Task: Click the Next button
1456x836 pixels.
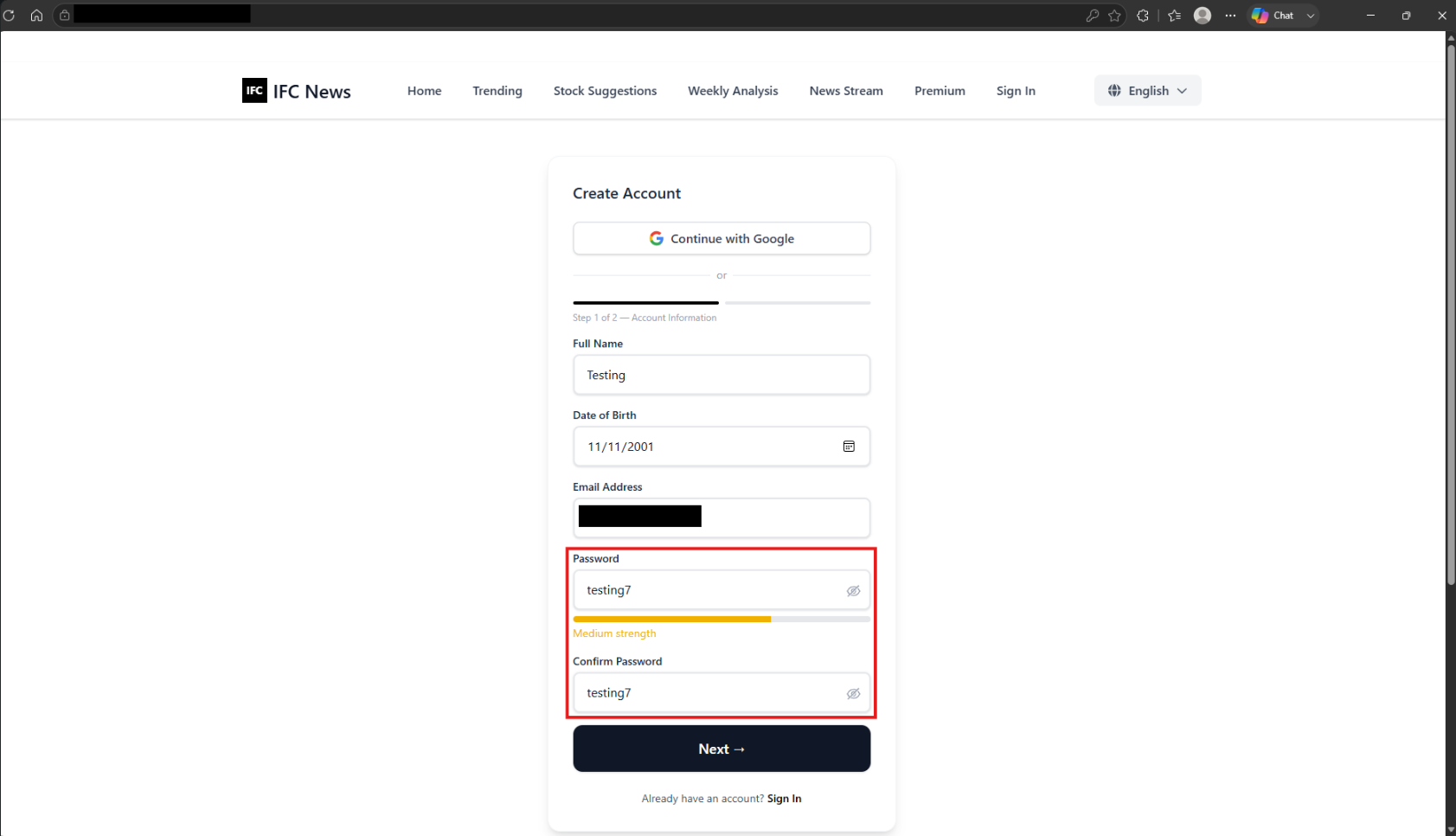Action: (722, 749)
